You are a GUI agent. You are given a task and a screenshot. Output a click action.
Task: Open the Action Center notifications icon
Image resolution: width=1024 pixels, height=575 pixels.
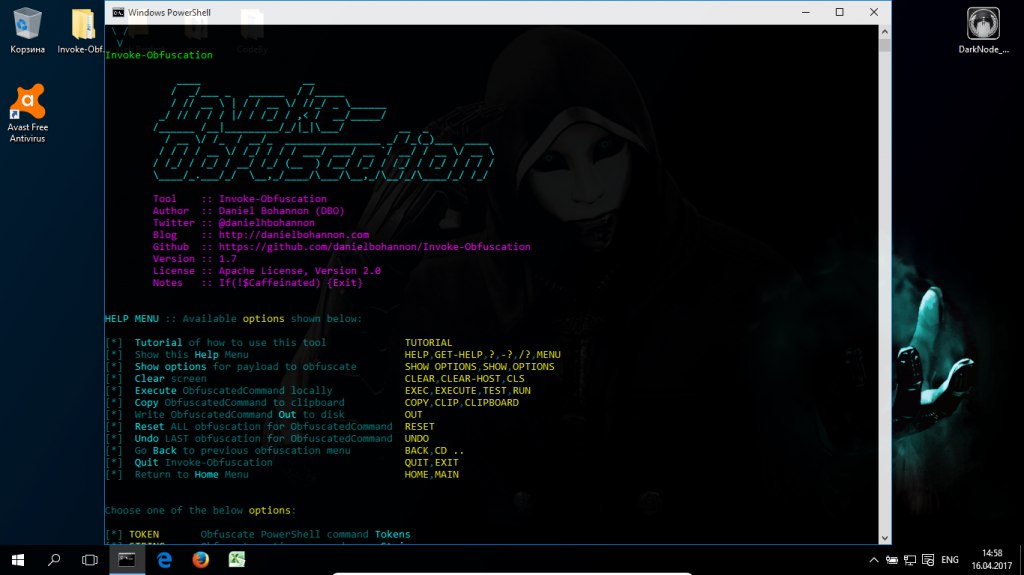[928, 560]
